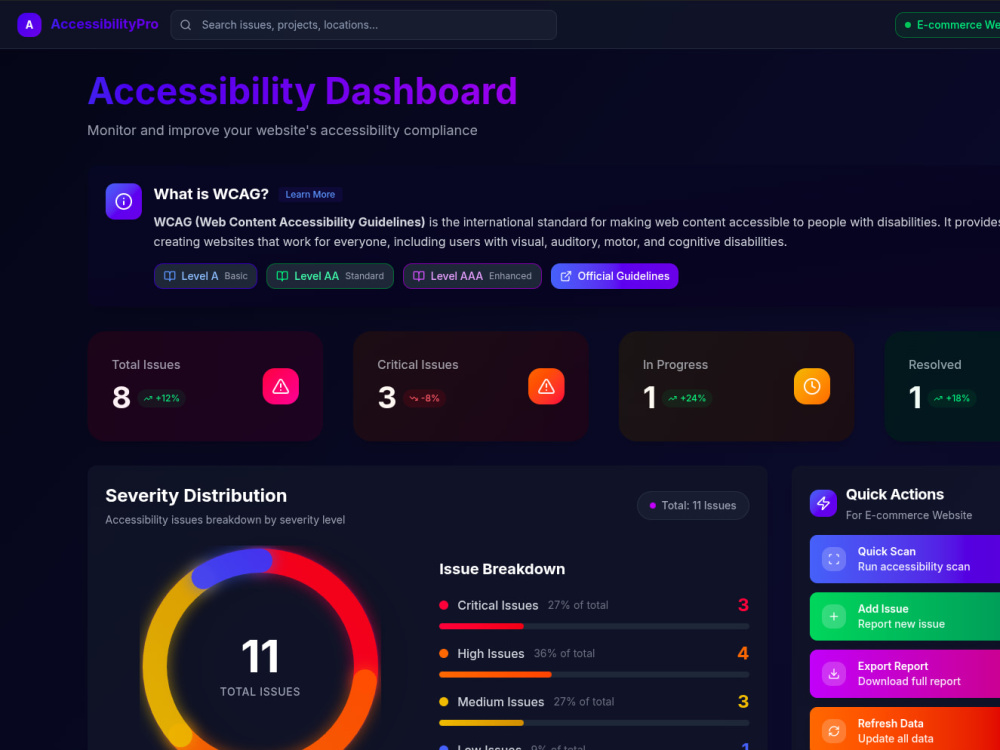1000x750 pixels.
Task: Click the +18% trend badge under Resolved
Action: point(952,399)
